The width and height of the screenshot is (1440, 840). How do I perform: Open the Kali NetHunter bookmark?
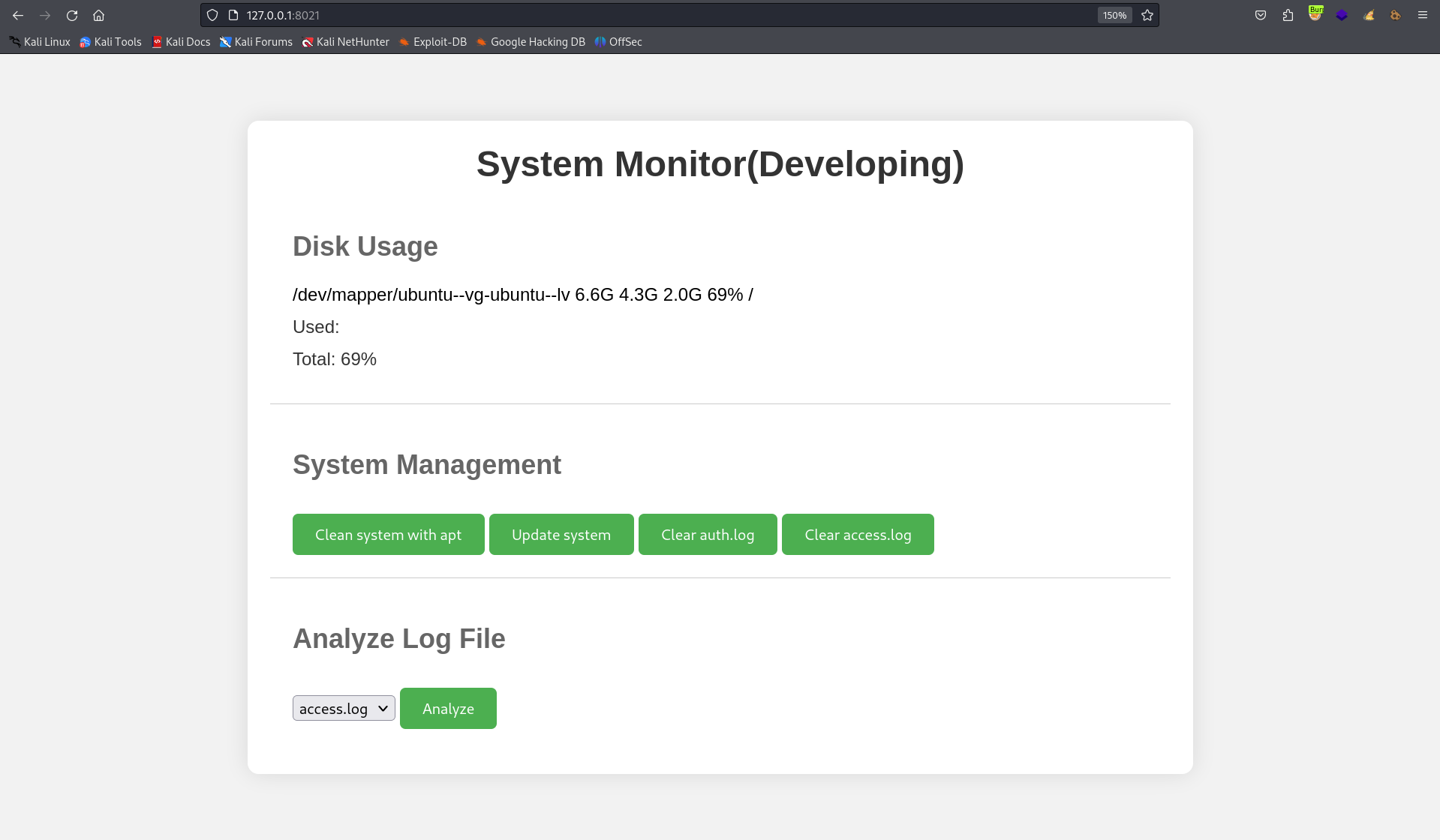coord(345,42)
